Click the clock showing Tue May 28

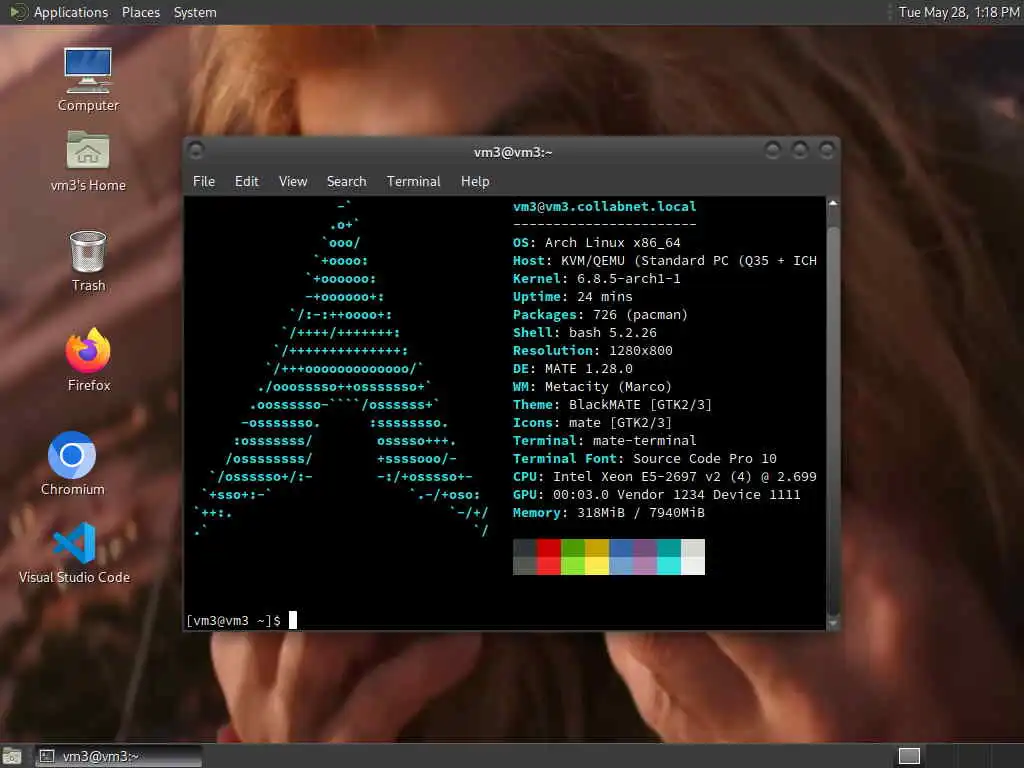click(959, 12)
